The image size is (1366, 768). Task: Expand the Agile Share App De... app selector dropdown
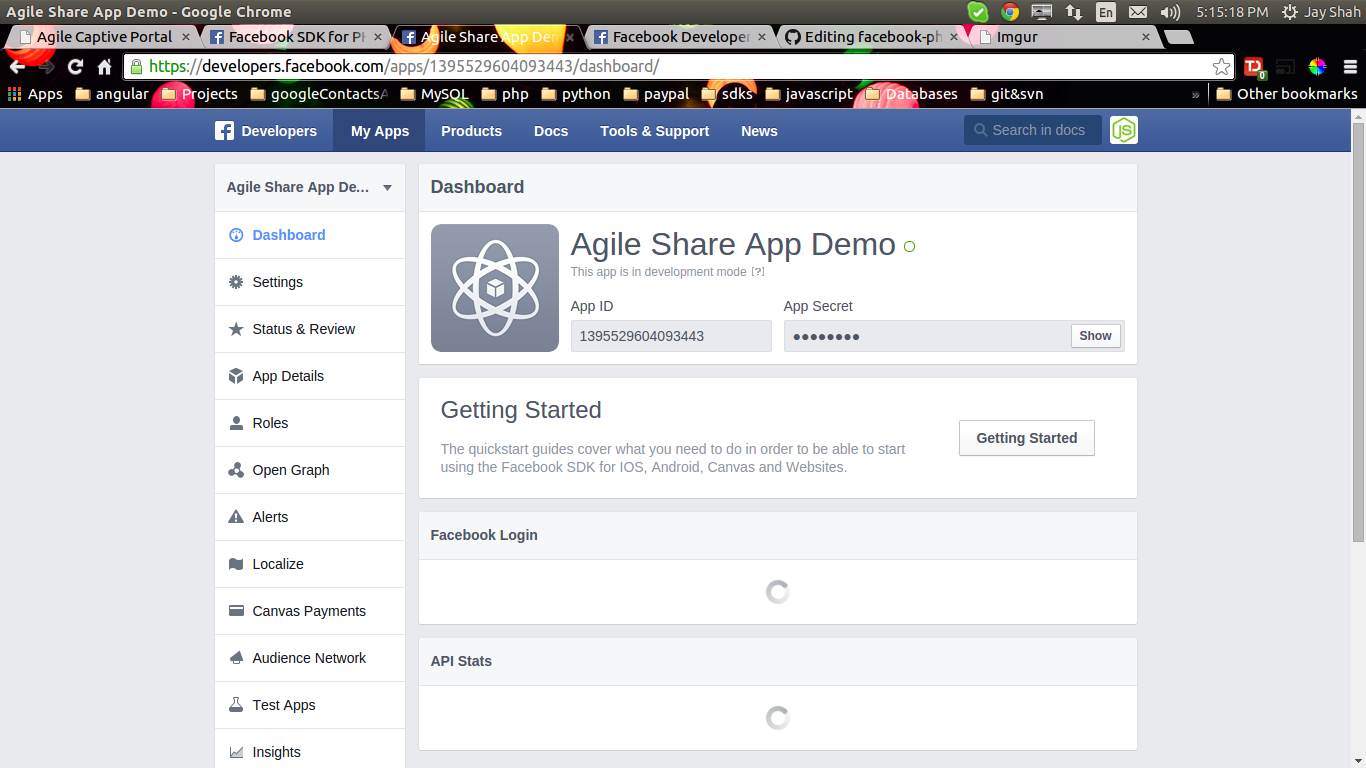387,188
